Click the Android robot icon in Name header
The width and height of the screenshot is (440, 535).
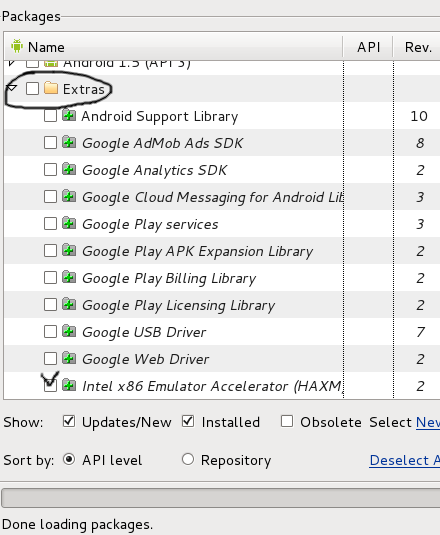click(17, 46)
